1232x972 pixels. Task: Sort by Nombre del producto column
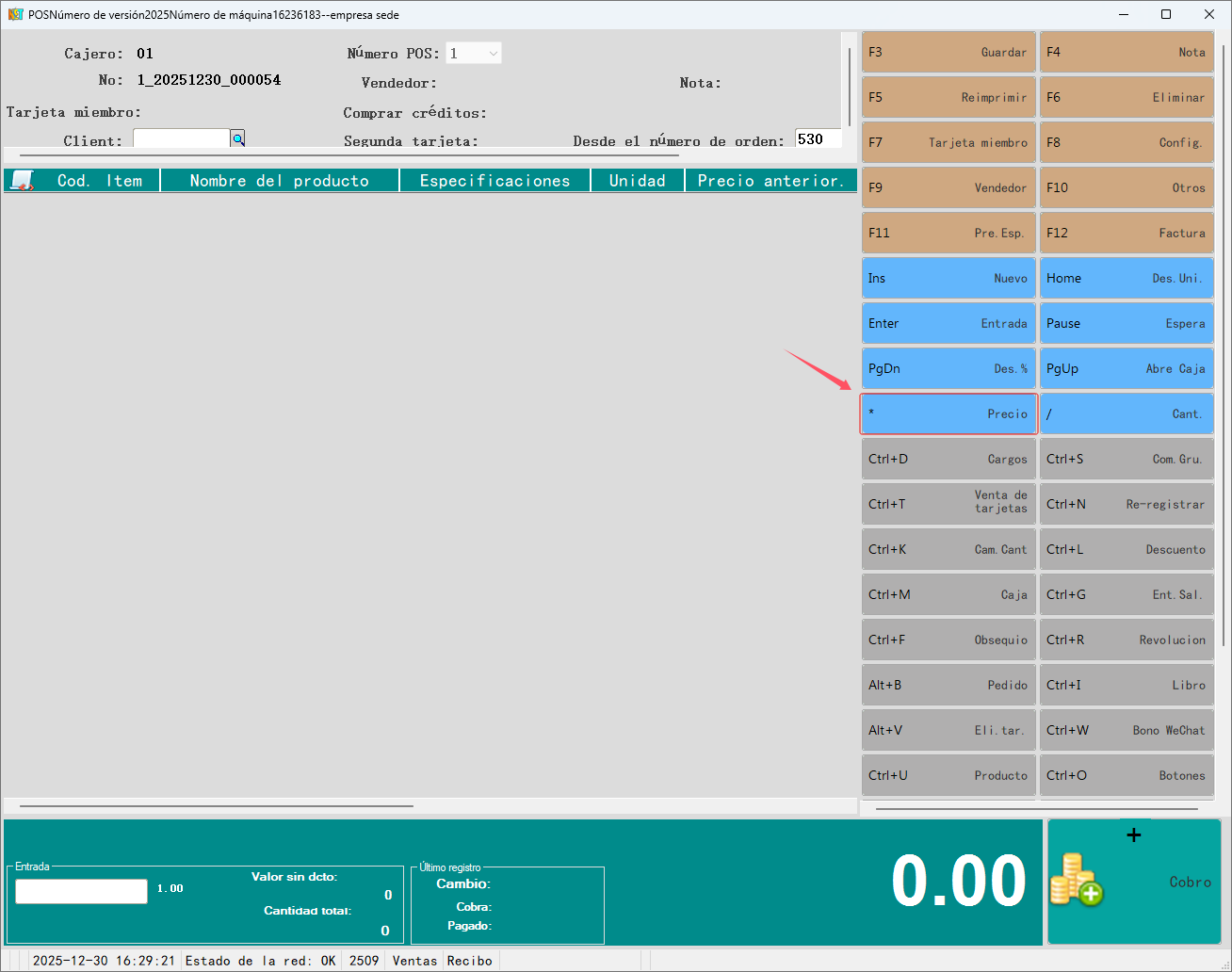pyautogui.click(x=280, y=181)
